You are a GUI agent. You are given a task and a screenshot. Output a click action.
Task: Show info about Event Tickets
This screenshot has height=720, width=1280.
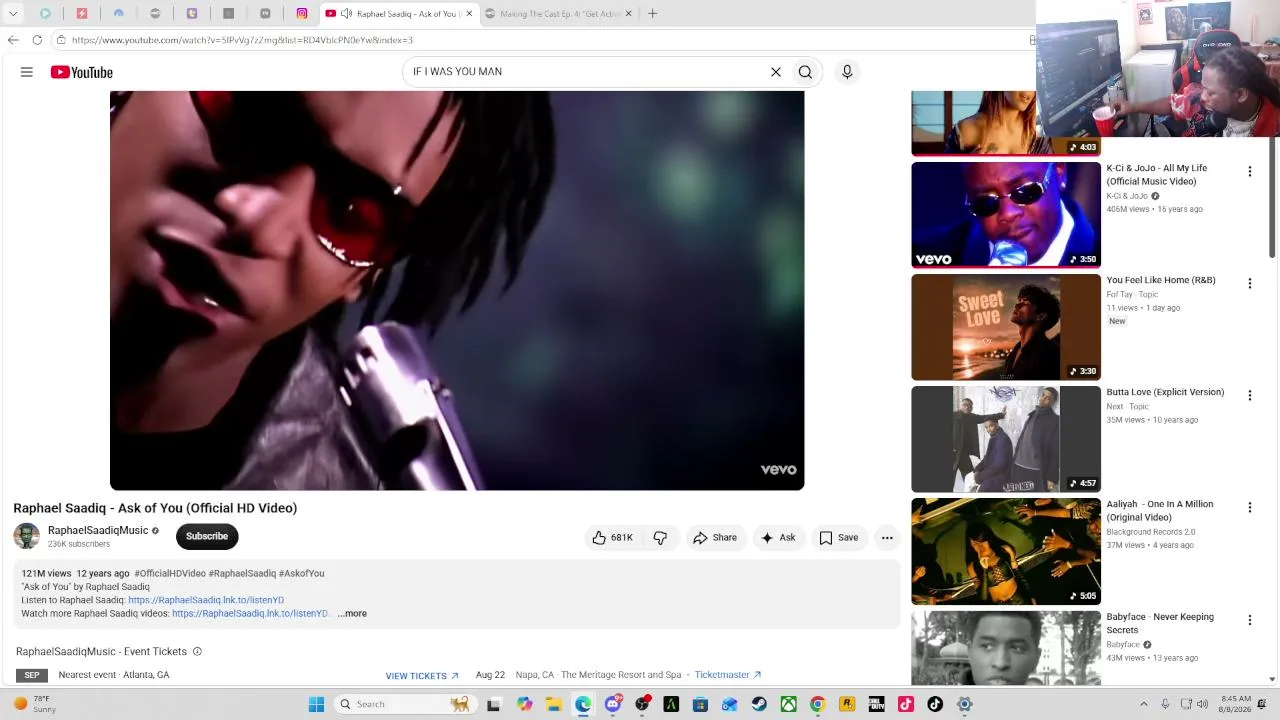pyautogui.click(x=197, y=652)
